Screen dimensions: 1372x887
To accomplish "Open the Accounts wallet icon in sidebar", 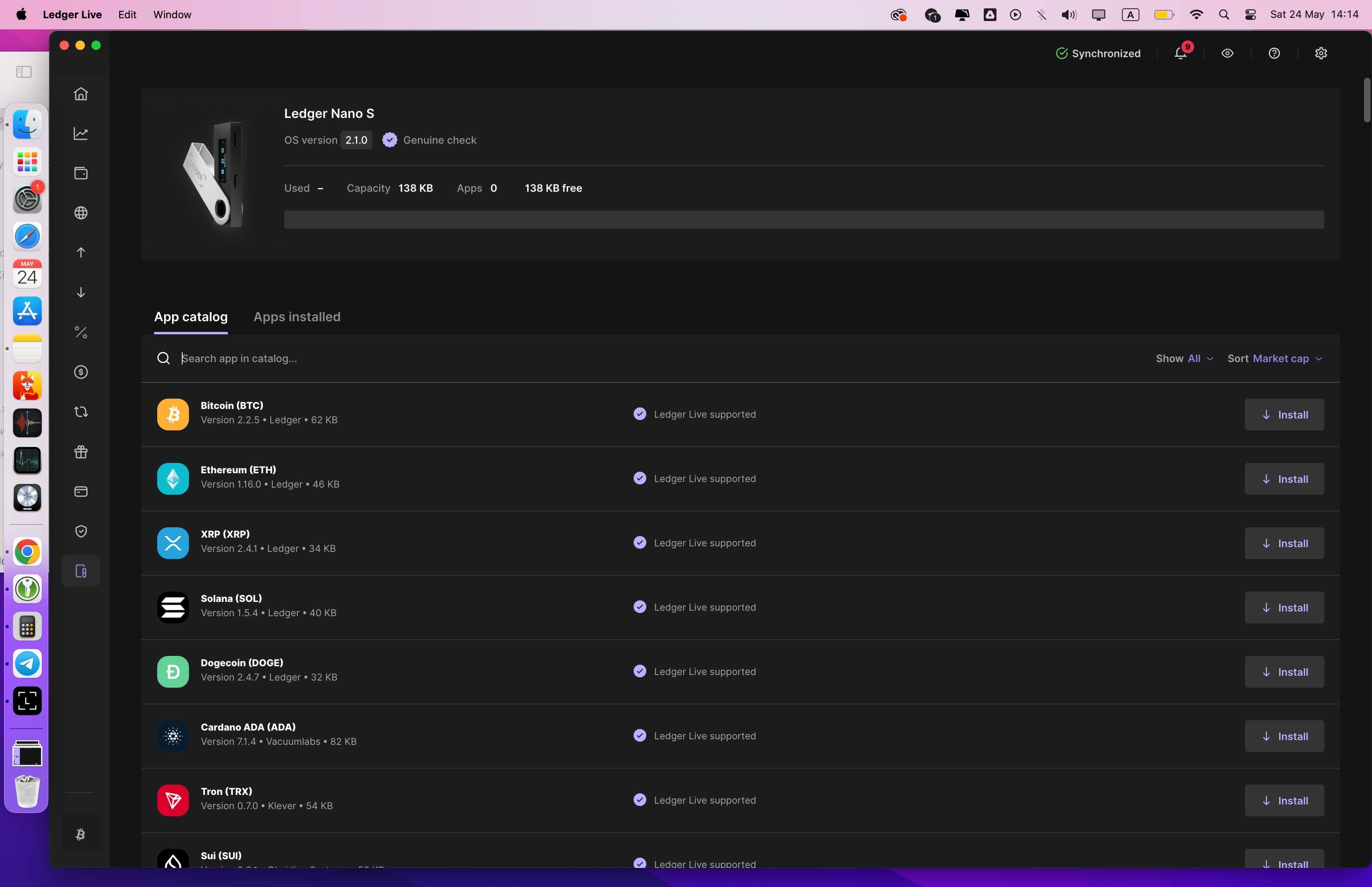I will 81,173.
